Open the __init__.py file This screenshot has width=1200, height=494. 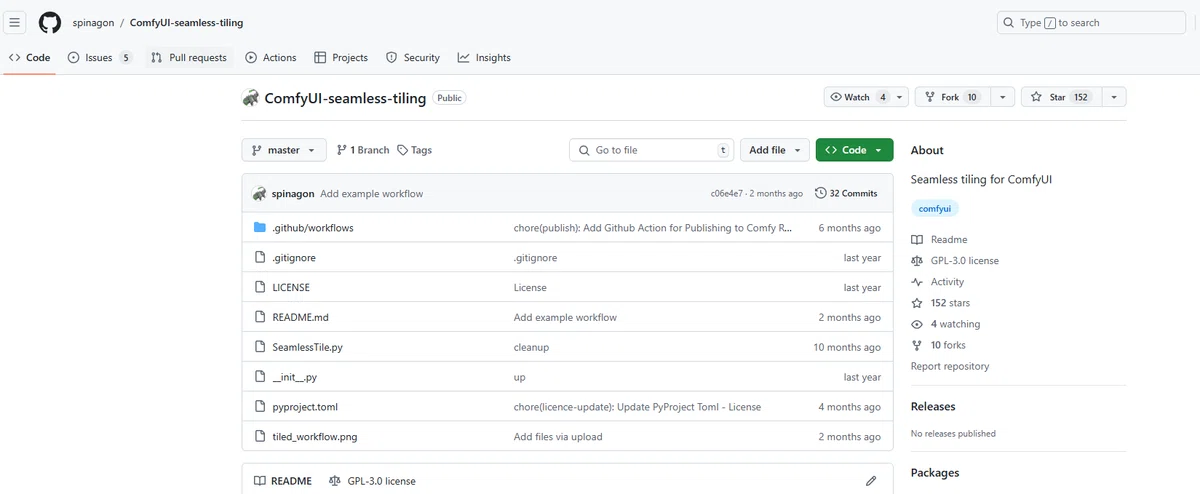(294, 378)
